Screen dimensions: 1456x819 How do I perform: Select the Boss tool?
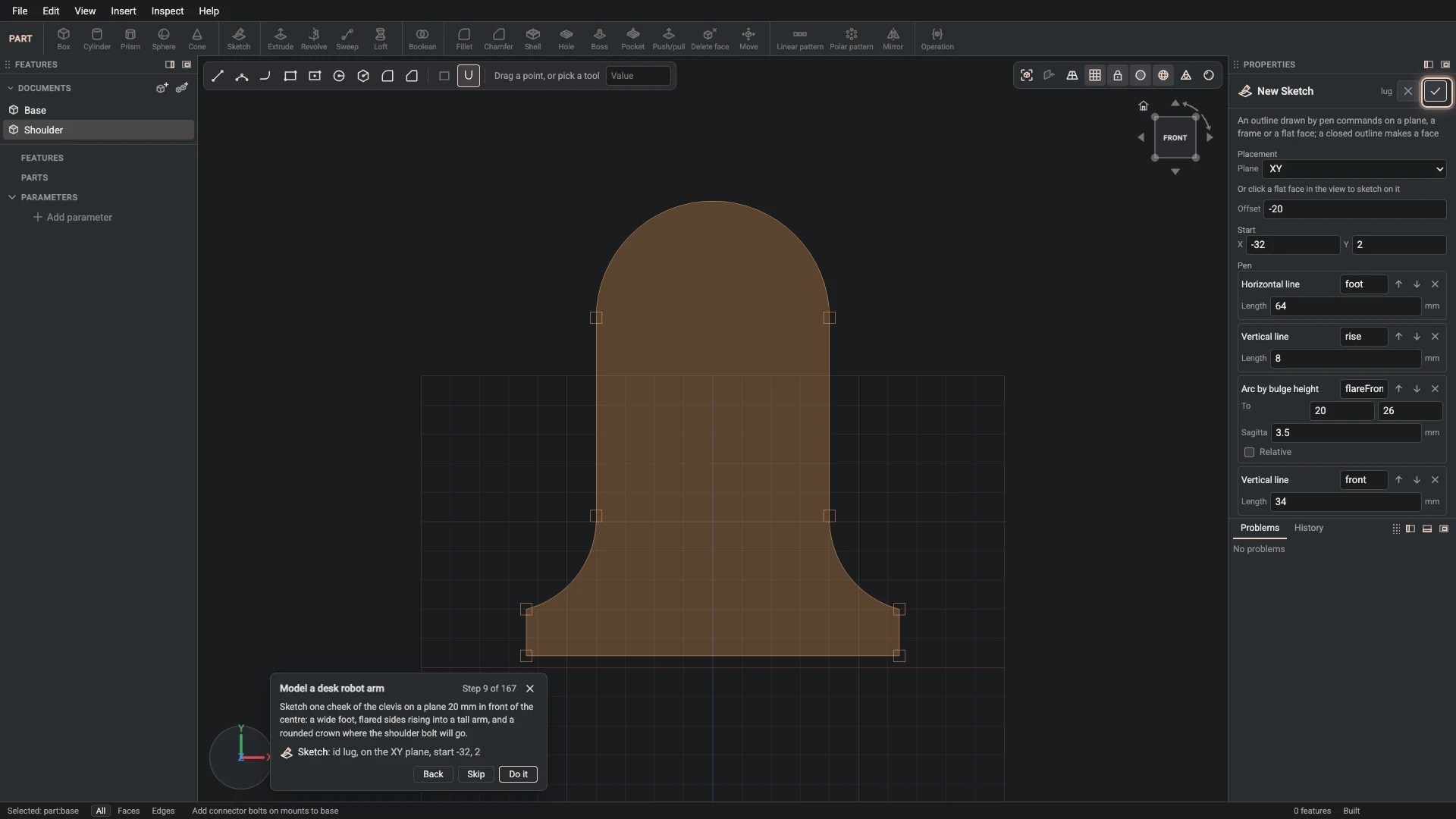[x=600, y=39]
